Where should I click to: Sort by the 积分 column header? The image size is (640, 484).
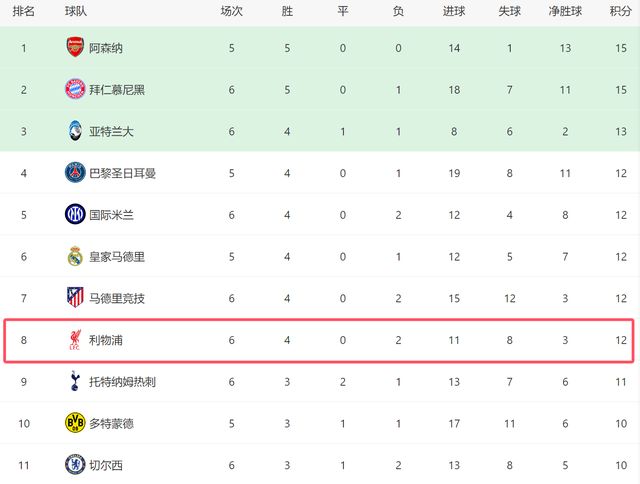[620, 11]
